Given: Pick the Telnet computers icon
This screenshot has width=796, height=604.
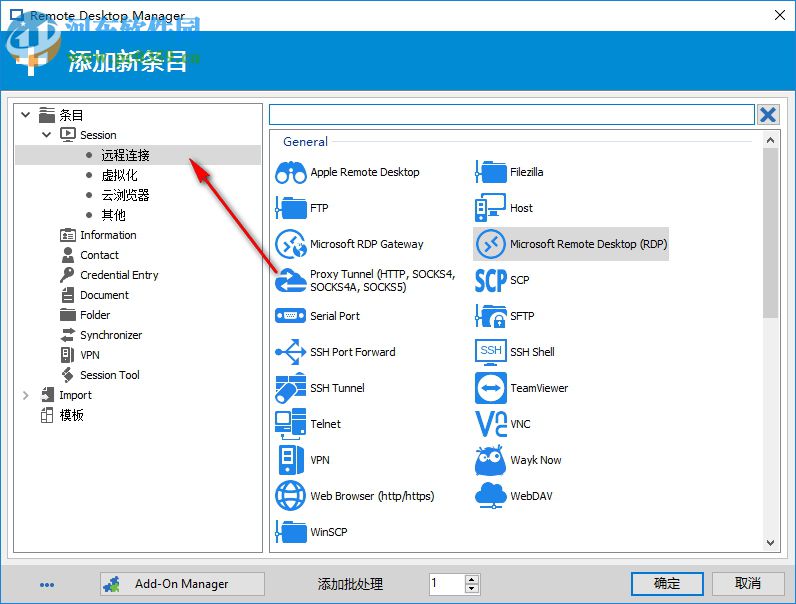Looking at the screenshot, I should [x=290, y=424].
